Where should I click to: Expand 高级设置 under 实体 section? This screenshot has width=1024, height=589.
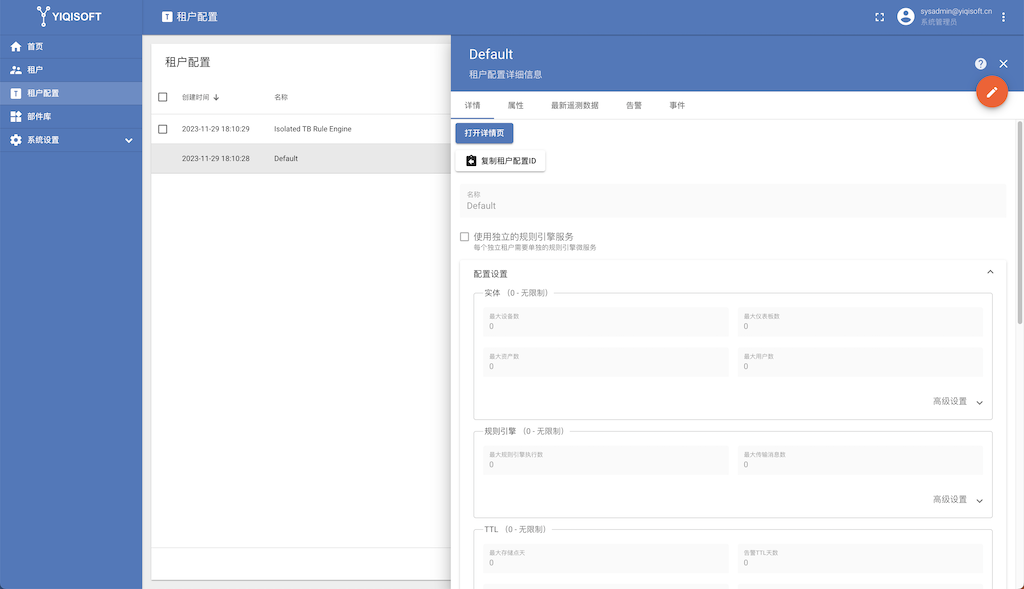pyautogui.click(x=957, y=402)
